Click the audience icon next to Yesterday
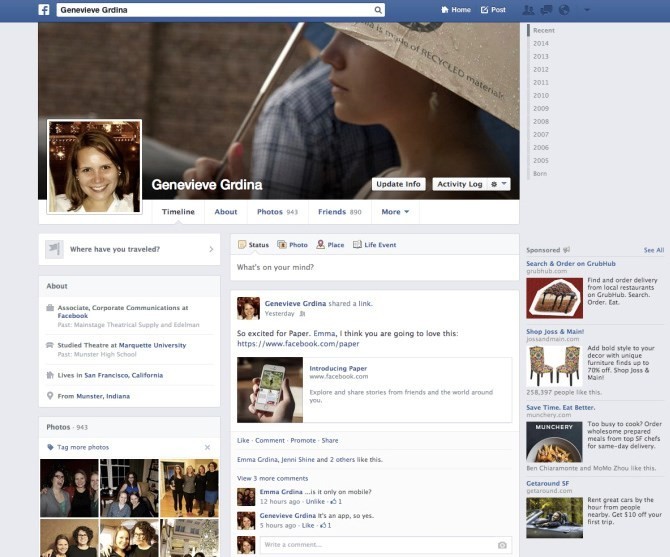 pyautogui.click(x=302, y=314)
